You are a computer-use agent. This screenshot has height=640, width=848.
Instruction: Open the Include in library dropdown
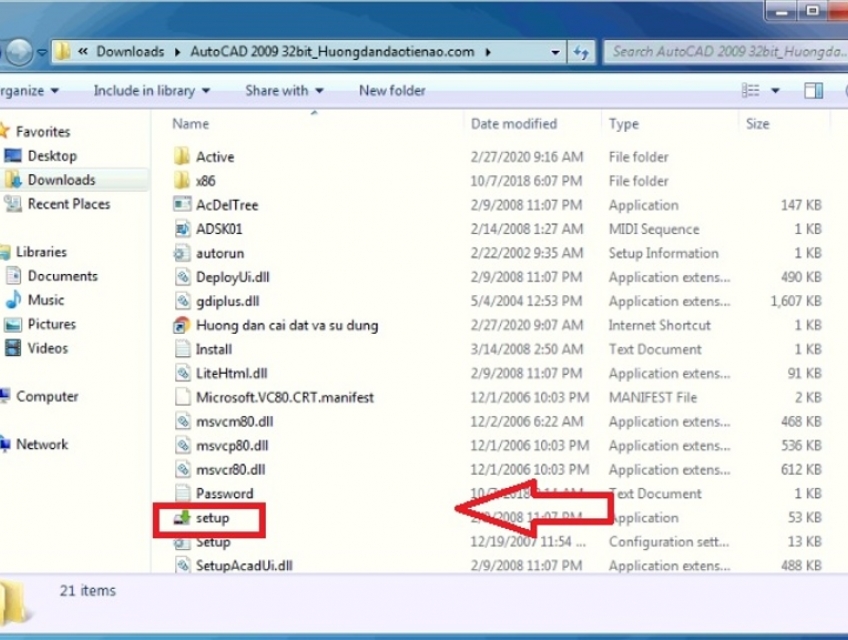[x=151, y=91]
